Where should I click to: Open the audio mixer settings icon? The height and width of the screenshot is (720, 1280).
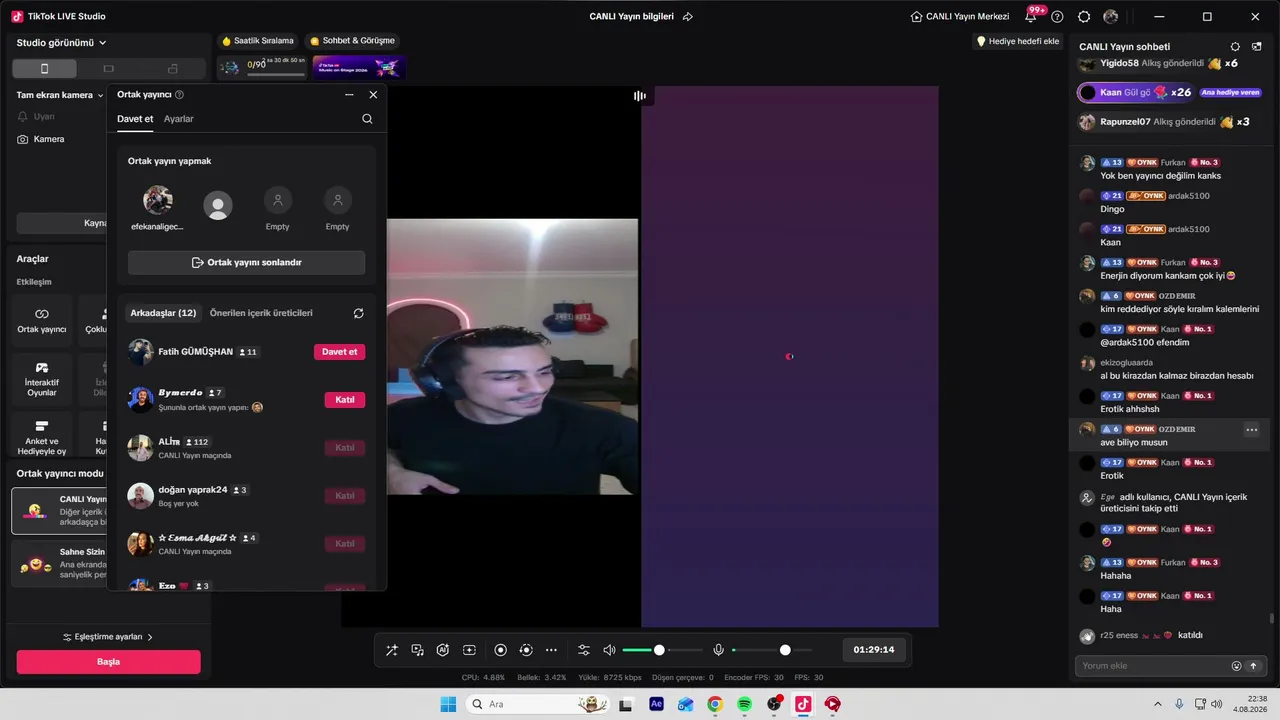(x=584, y=650)
